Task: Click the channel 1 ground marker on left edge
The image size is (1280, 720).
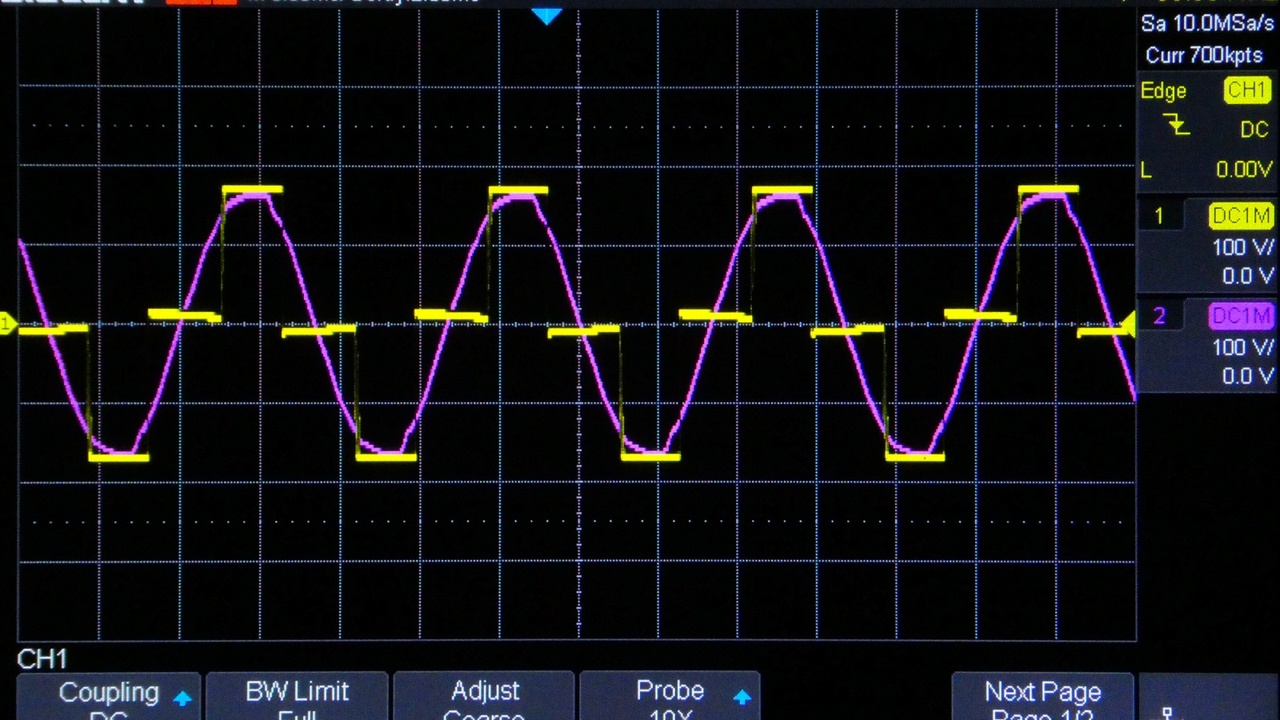Action: 6,322
